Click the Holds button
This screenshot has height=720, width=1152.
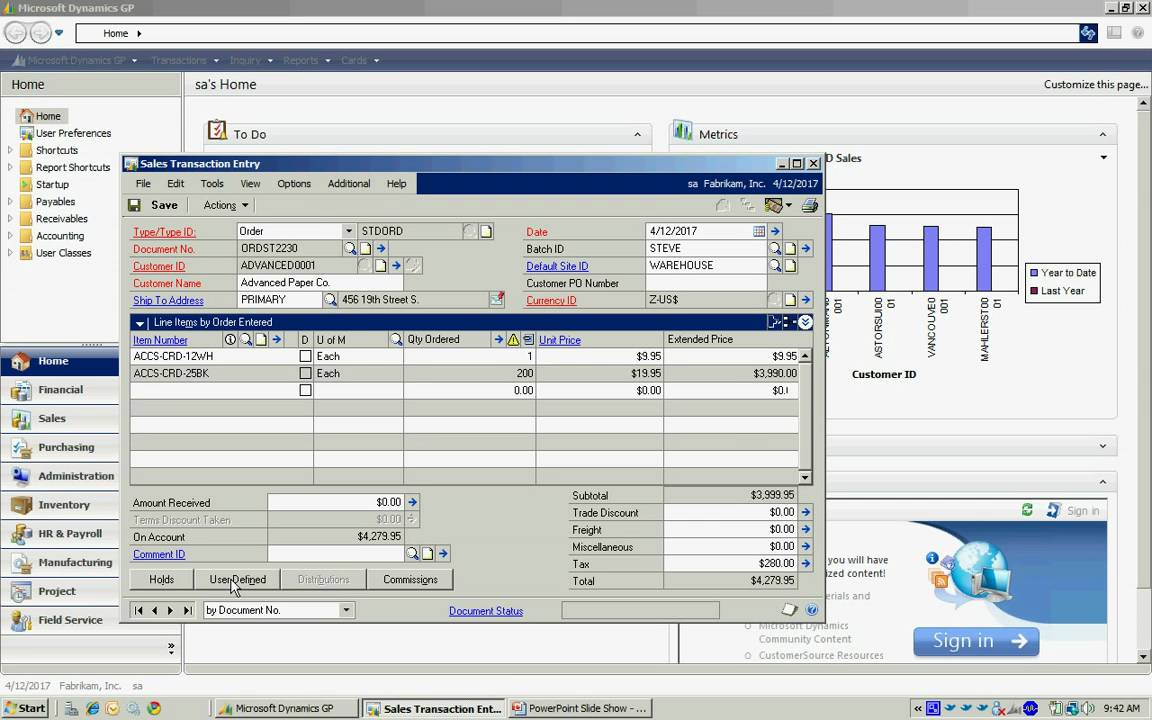pos(162,579)
